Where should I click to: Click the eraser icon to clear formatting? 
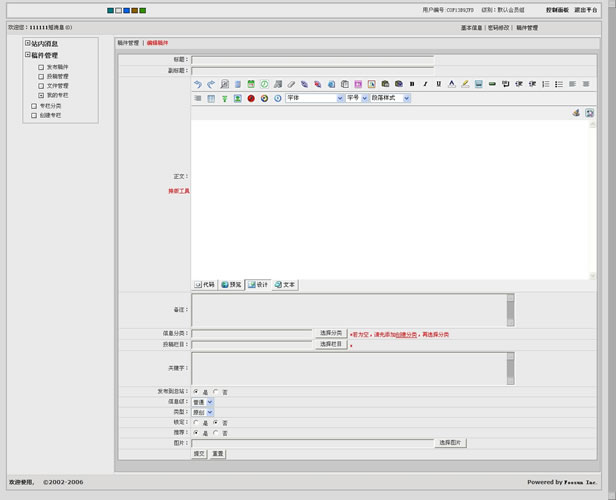coord(291,84)
